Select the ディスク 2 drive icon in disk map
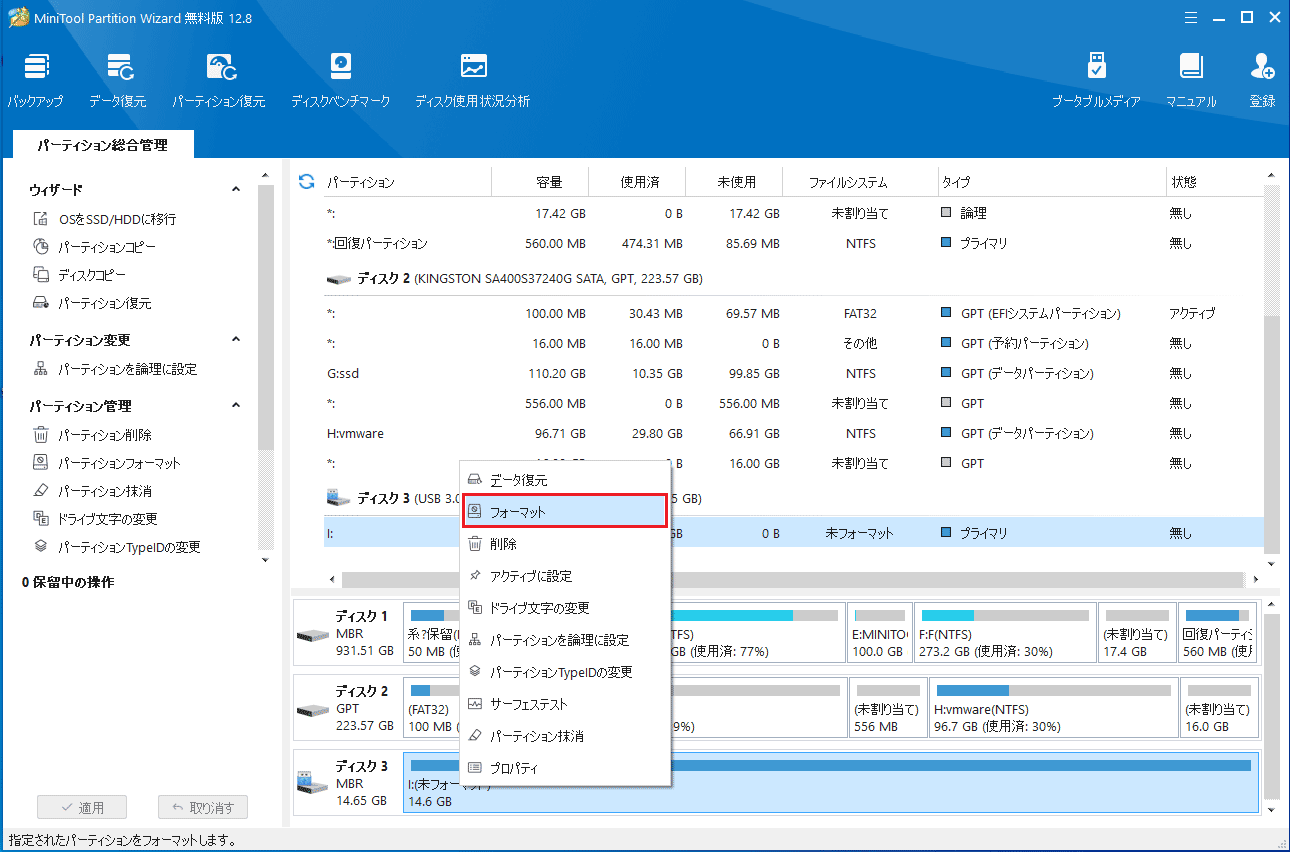Screen dimensions: 1290x852 (312, 709)
